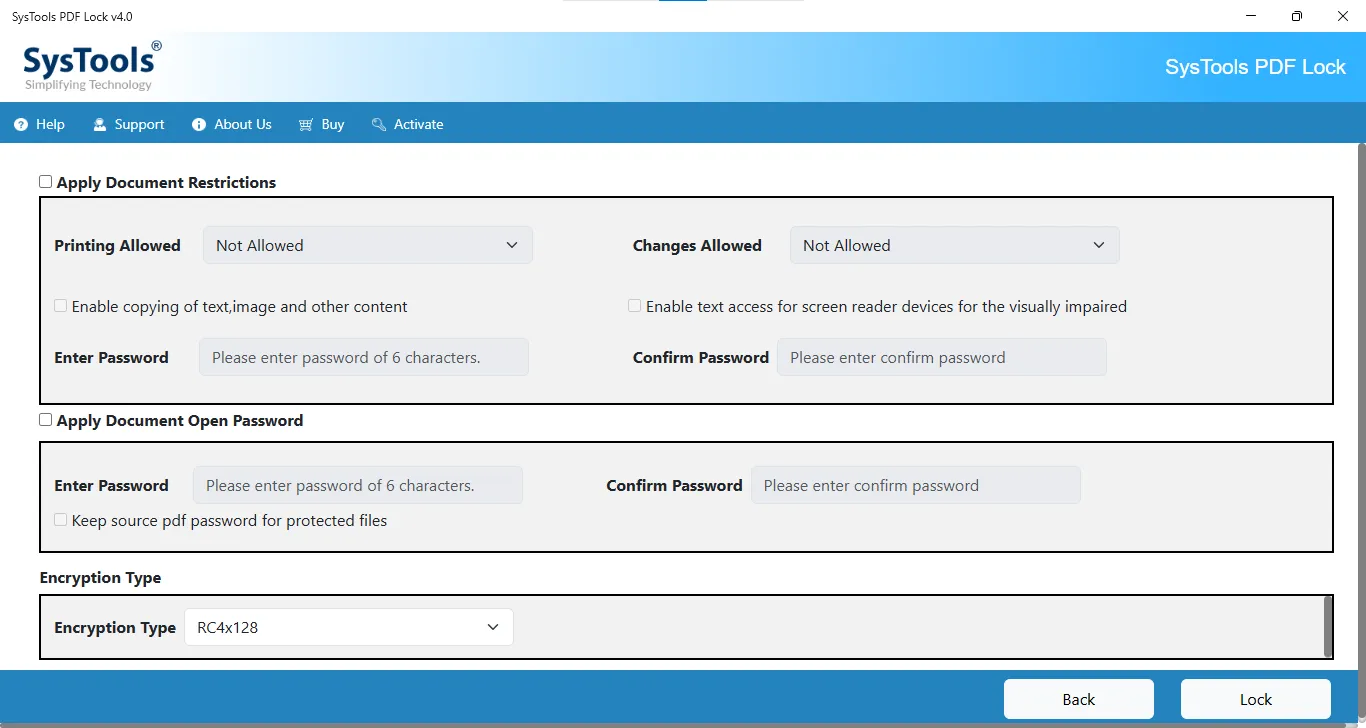Open the Encryption Type RC4x128 dropdown

349,627
